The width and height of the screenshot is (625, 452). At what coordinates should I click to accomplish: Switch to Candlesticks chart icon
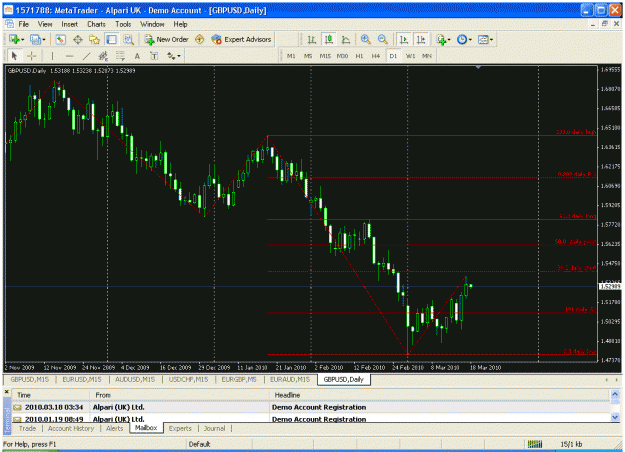(x=329, y=39)
